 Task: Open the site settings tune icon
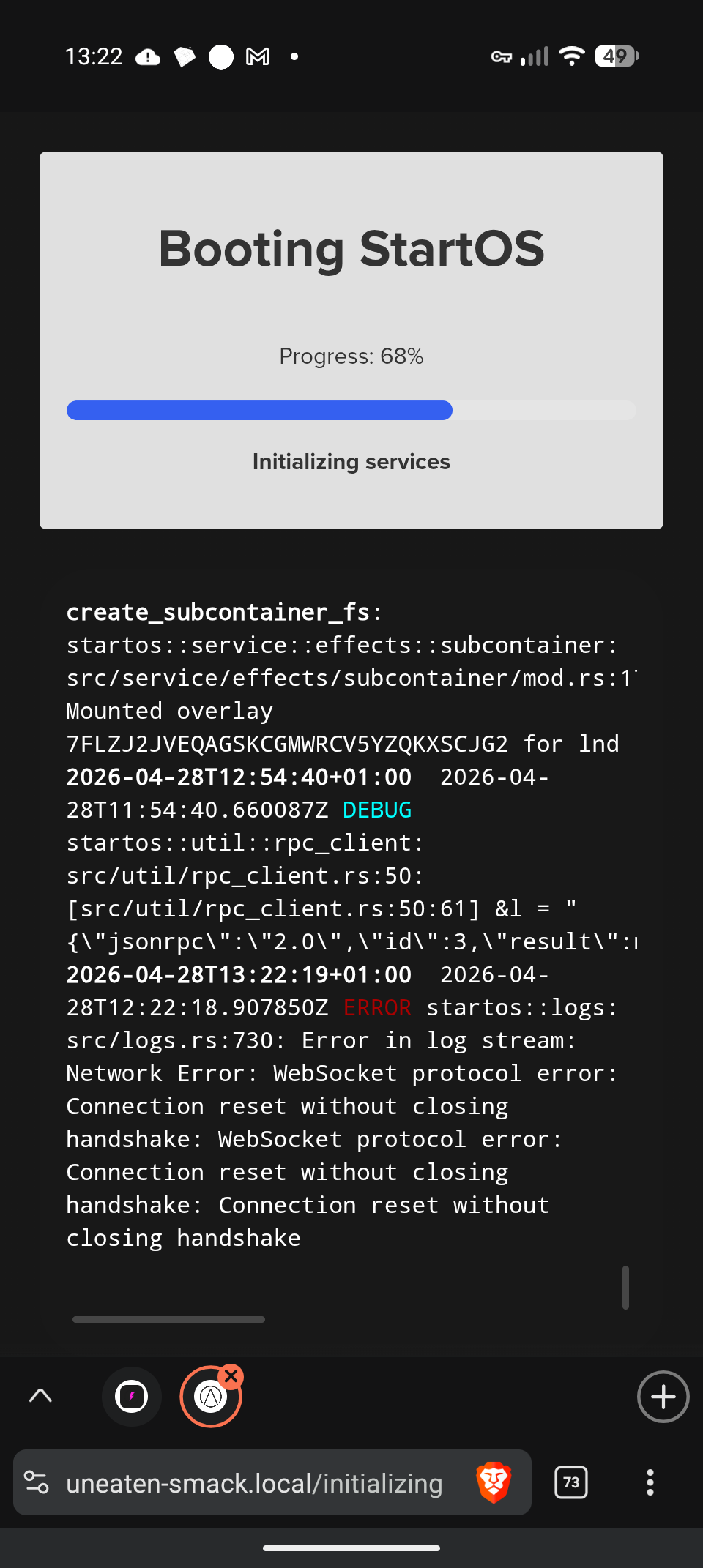[x=37, y=1482]
